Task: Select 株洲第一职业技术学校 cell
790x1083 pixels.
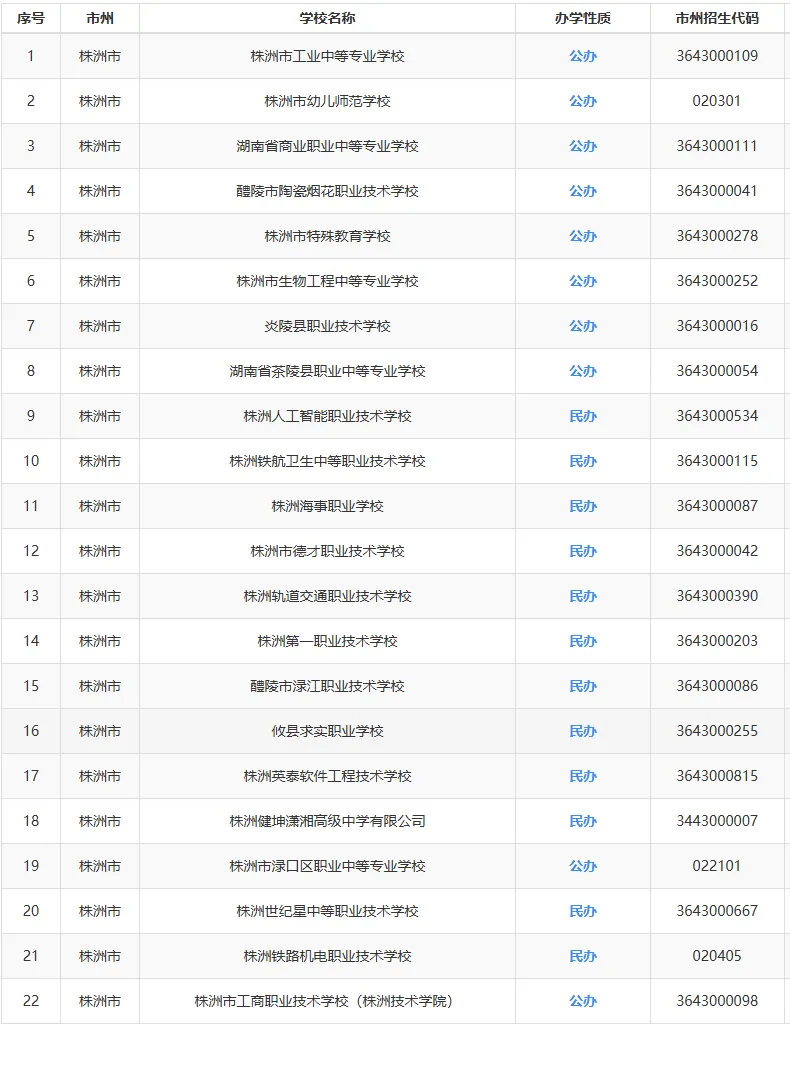Action: pos(327,641)
